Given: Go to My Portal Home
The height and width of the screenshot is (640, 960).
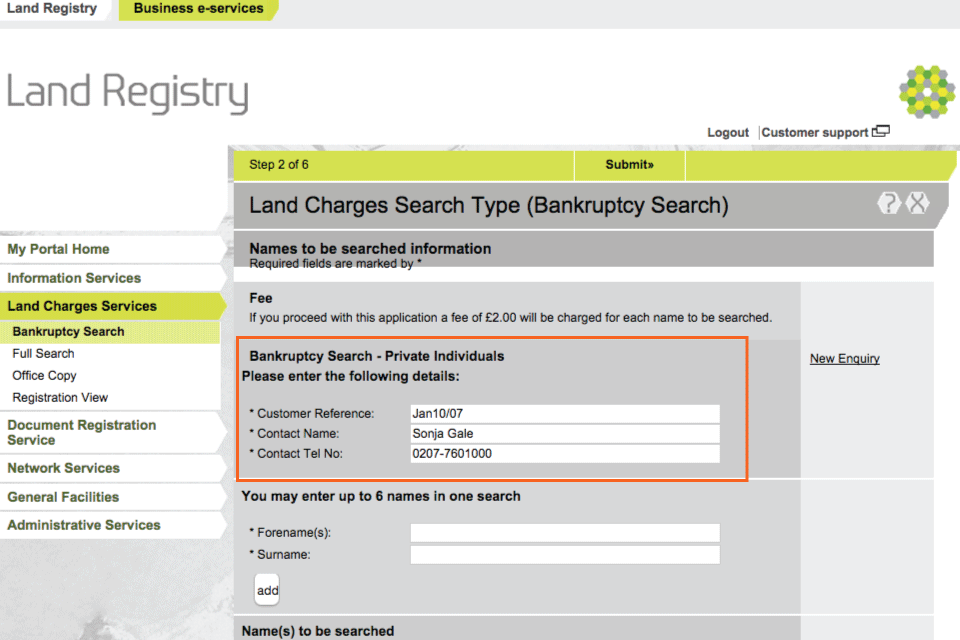Looking at the screenshot, I should coord(55,249).
